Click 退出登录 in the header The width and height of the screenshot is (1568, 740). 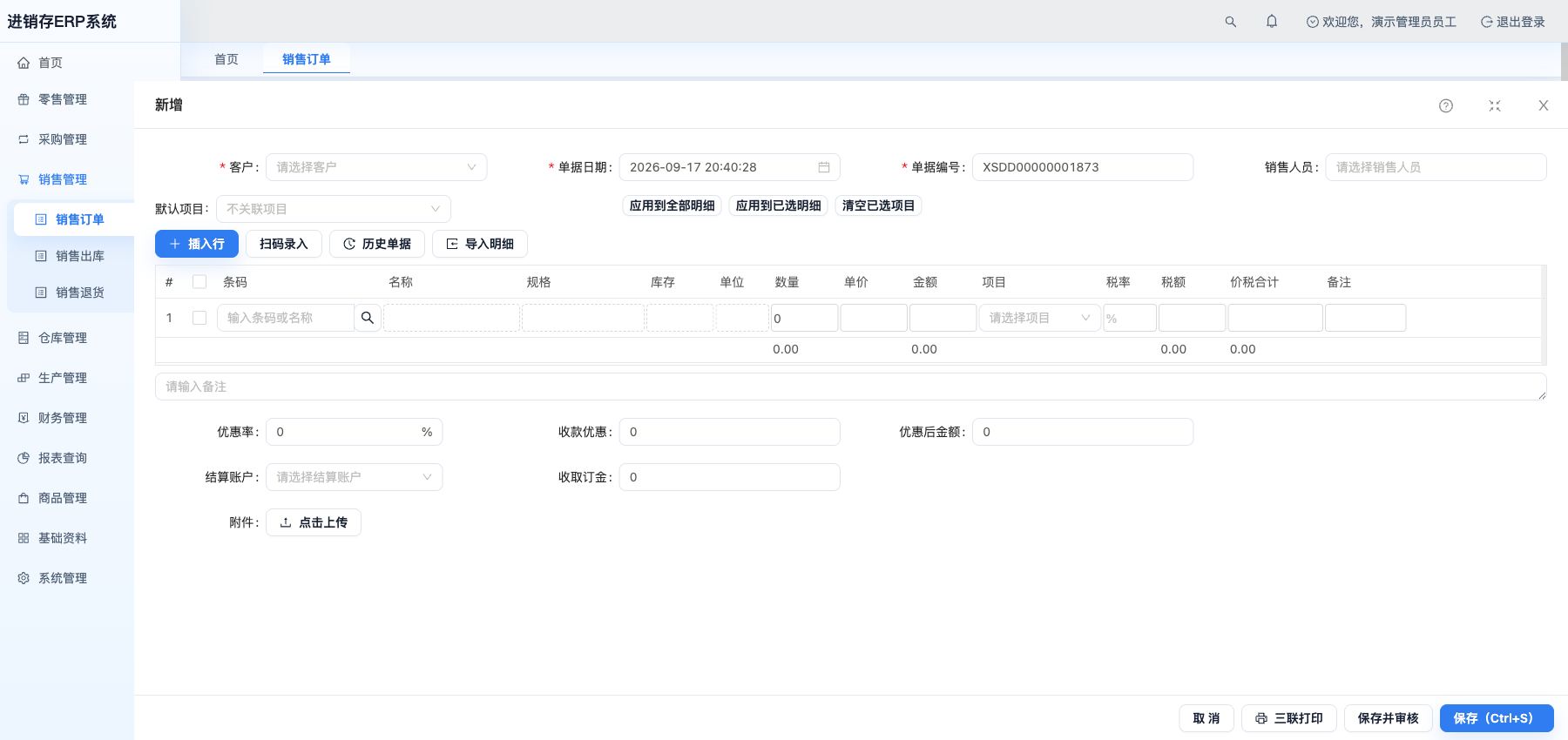(x=1513, y=22)
